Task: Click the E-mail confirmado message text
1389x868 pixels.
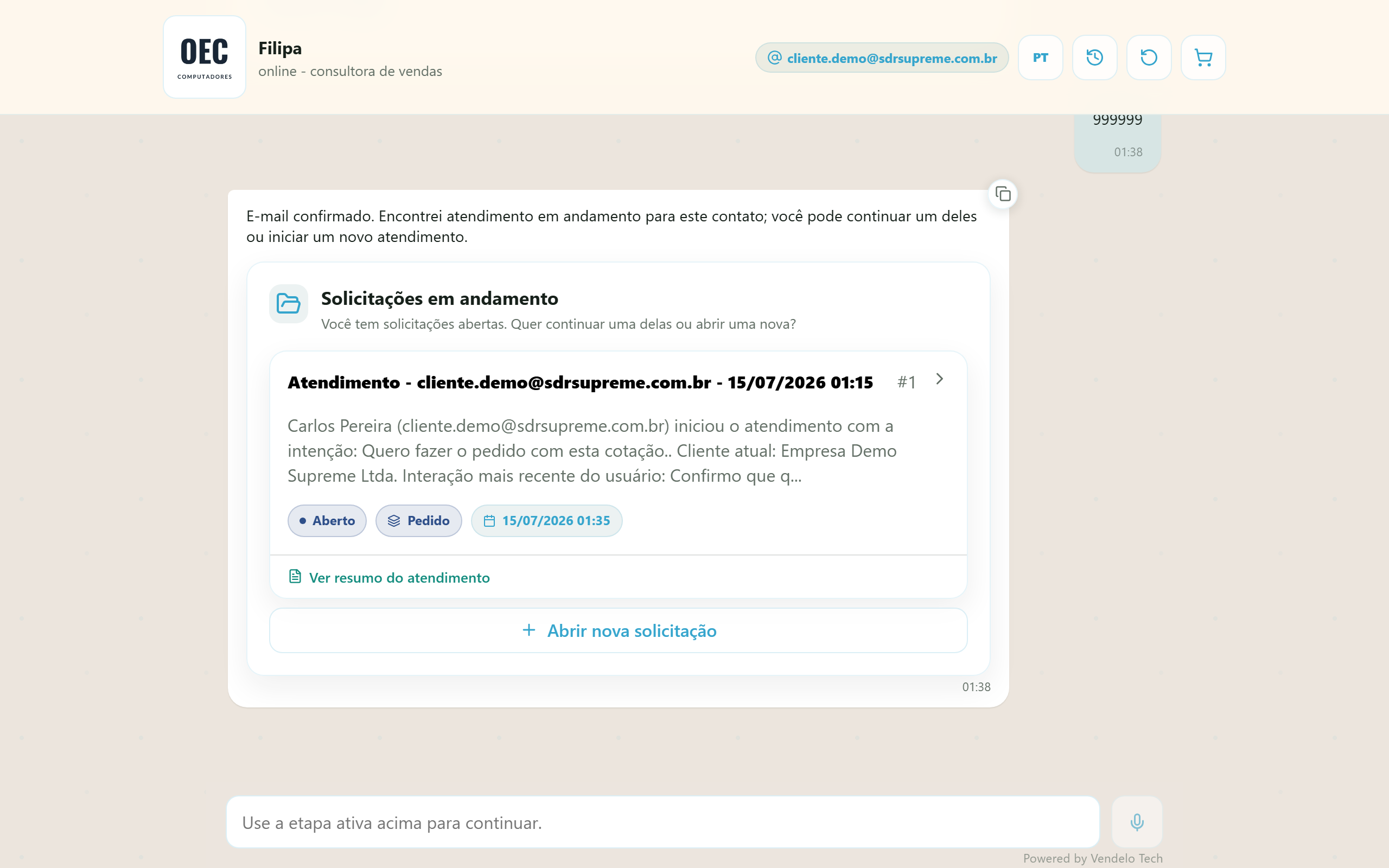Action: tap(611, 226)
